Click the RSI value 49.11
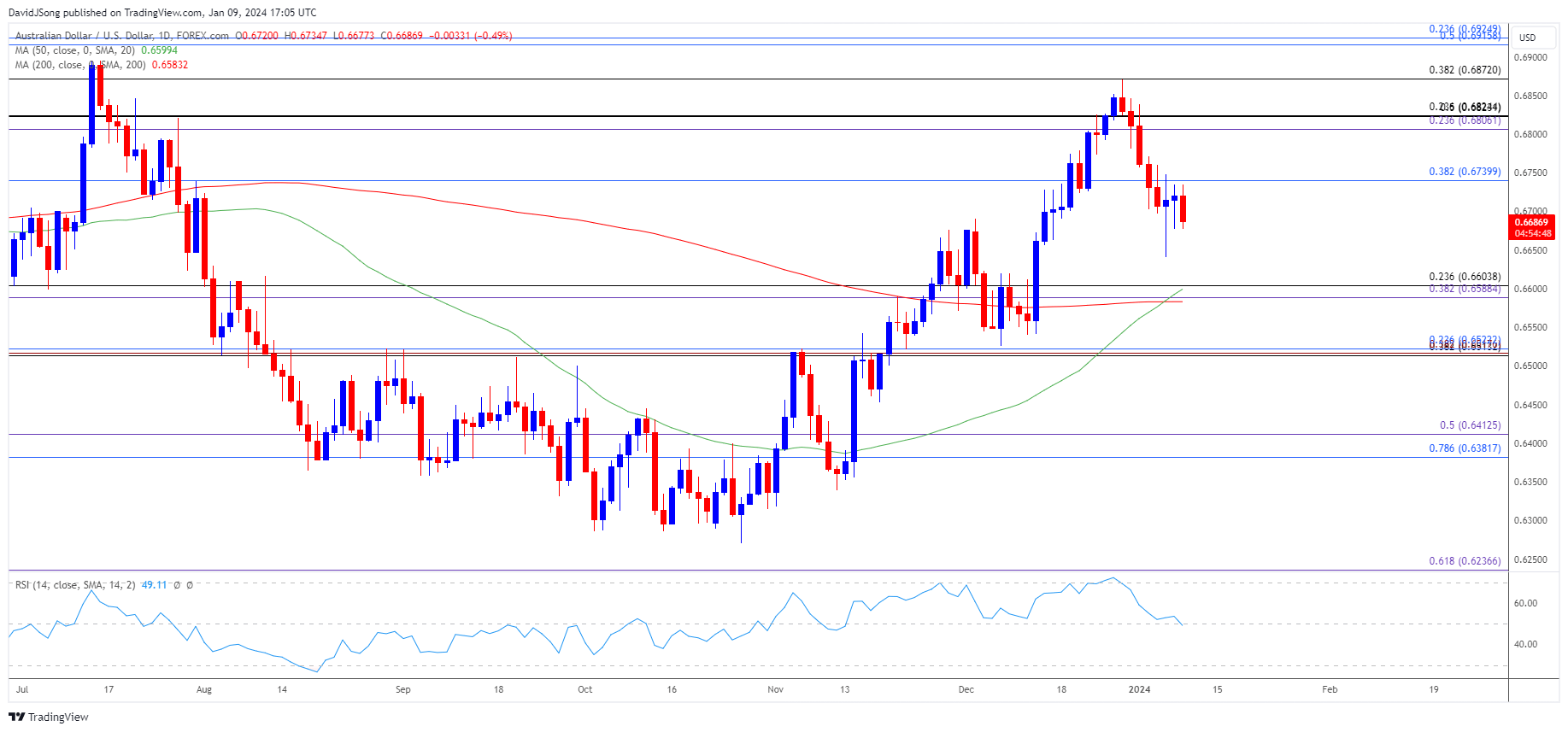The height and width of the screenshot is (732, 1568). [x=154, y=585]
